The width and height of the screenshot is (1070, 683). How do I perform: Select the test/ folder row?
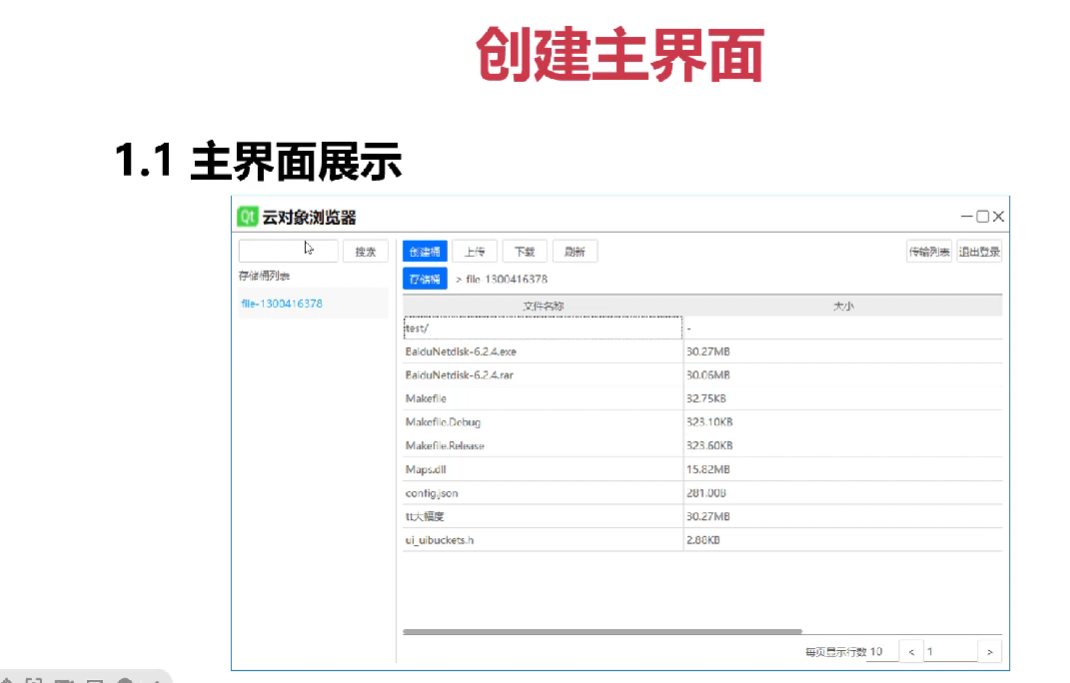coord(543,328)
